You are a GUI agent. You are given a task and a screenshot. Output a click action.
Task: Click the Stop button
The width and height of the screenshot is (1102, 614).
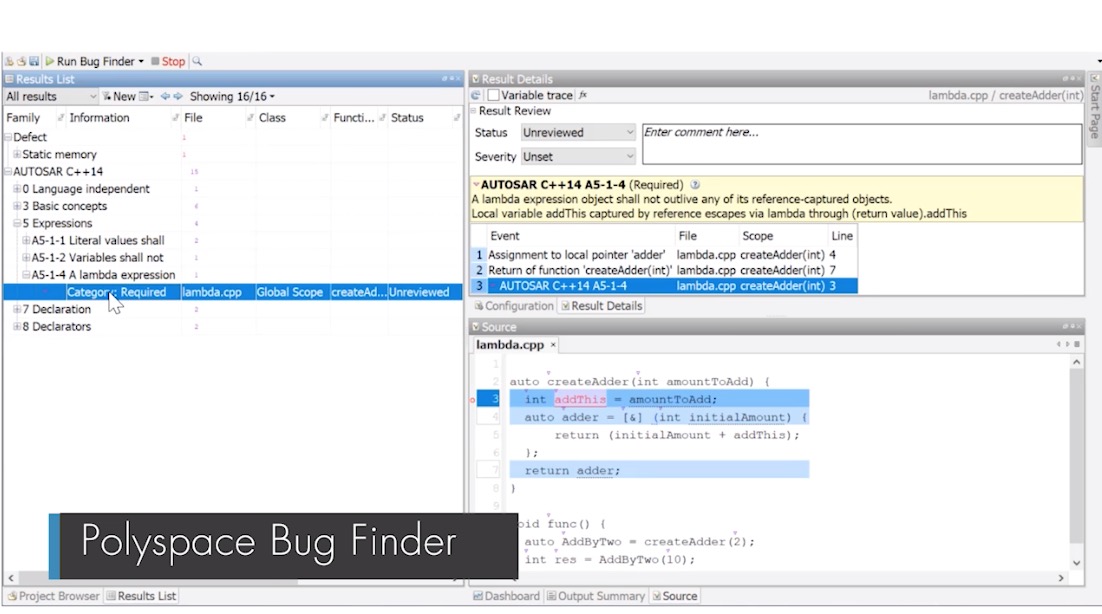(x=168, y=62)
